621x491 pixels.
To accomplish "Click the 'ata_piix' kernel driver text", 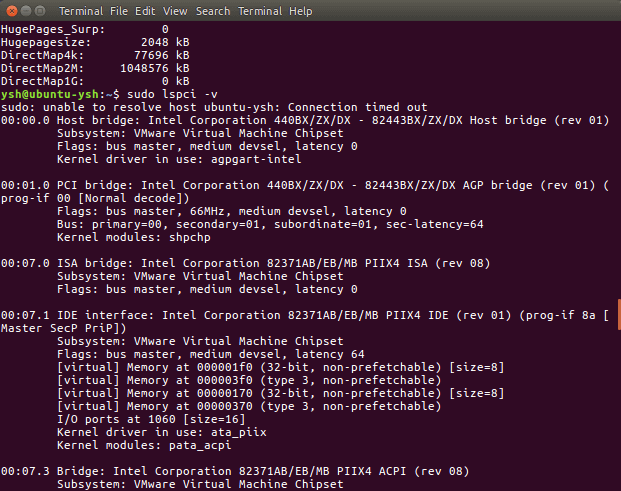I will pyautogui.click(x=238, y=432).
